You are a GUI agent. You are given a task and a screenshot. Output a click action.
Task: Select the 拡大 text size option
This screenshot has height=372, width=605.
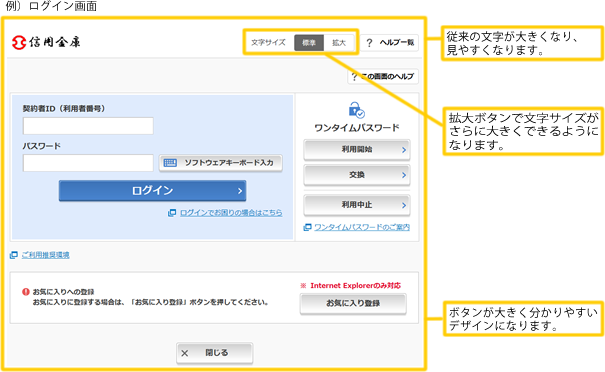tap(339, 42)
